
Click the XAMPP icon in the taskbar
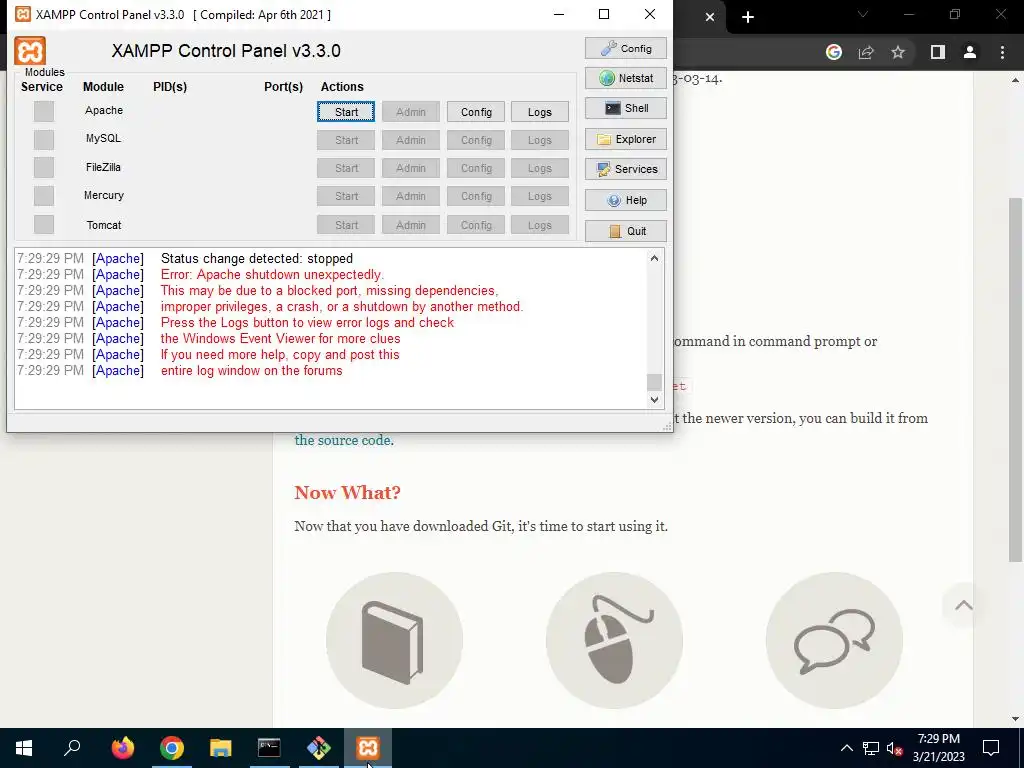coord(368,748)
